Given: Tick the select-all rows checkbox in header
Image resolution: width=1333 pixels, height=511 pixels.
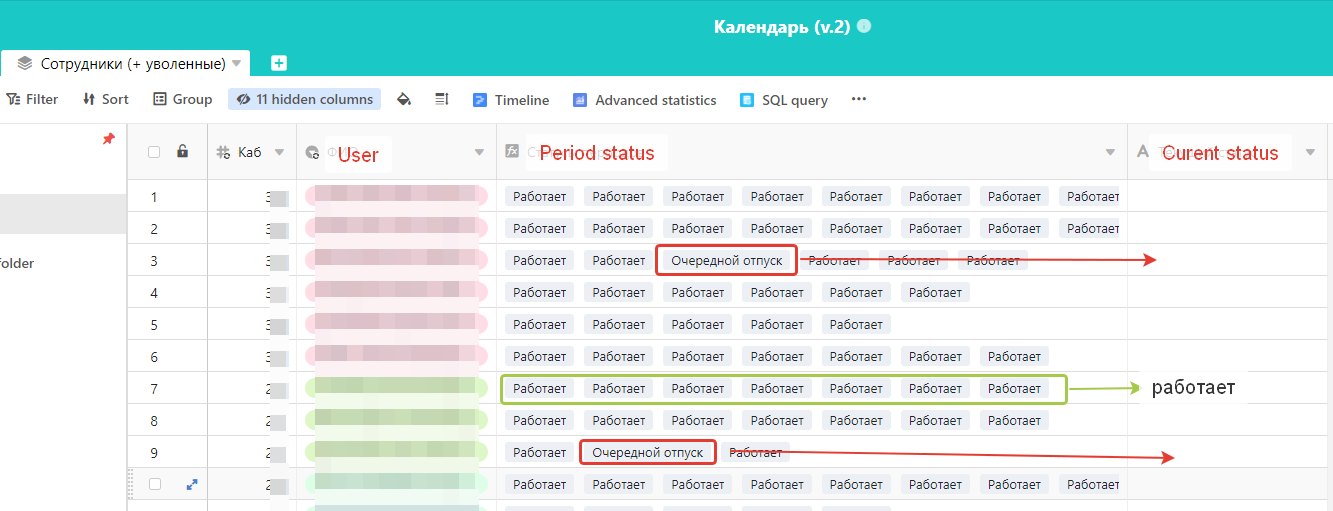Looking at the screenshot, I should point(154,152).
